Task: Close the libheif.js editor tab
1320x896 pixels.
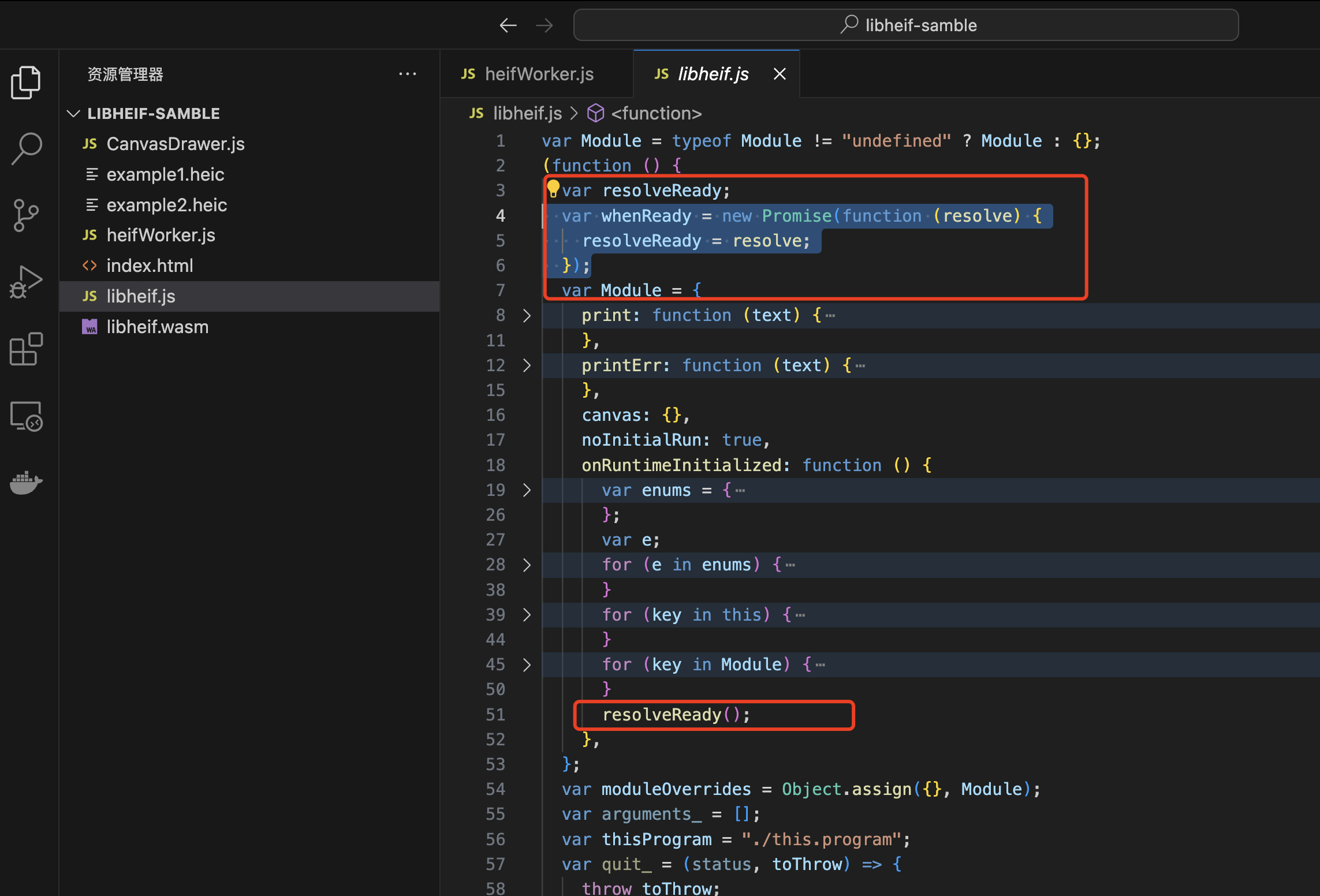Action: click(780, 74)
